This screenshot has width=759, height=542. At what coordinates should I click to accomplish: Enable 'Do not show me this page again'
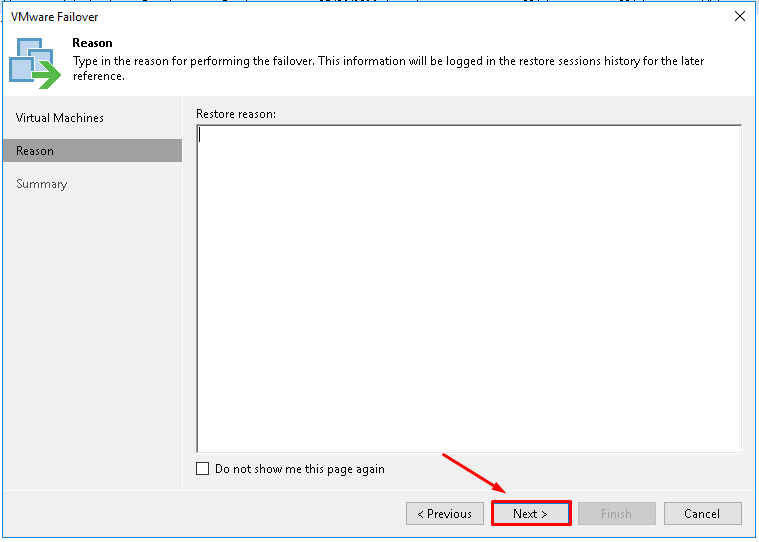pyautogui.click(x=202, y=468)
